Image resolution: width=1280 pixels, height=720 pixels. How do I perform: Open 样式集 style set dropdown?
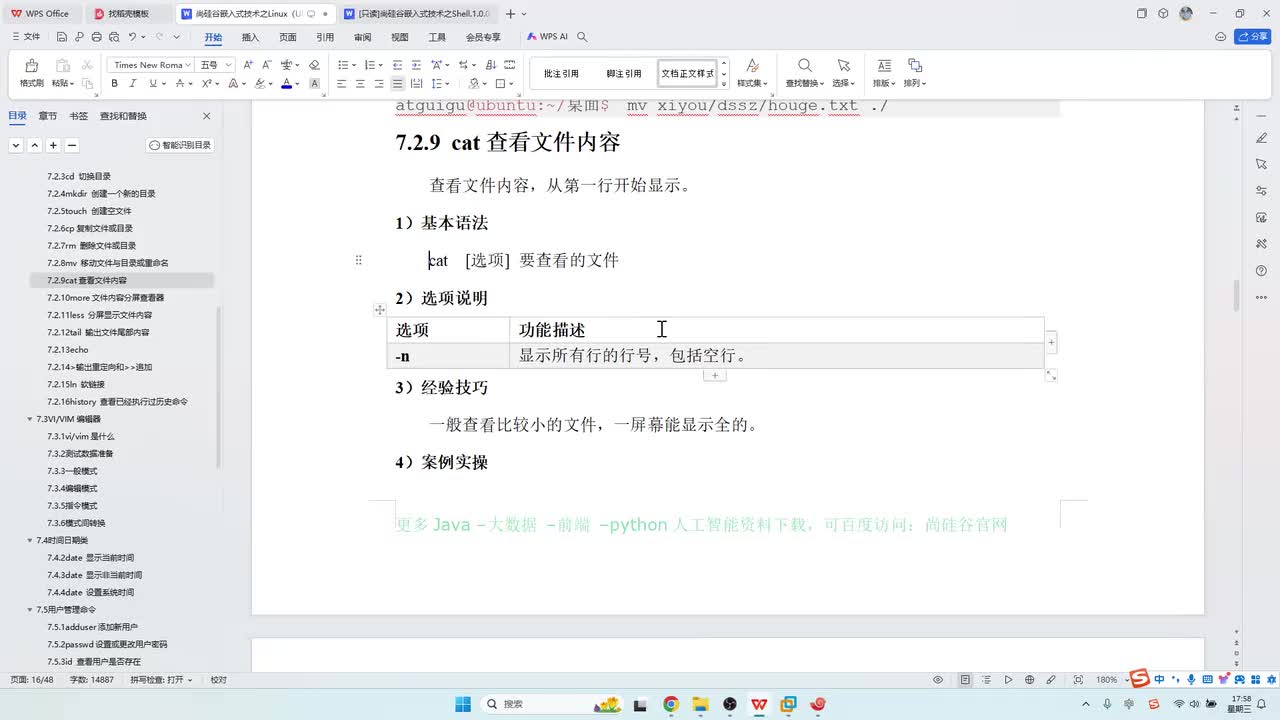point(752,83)
